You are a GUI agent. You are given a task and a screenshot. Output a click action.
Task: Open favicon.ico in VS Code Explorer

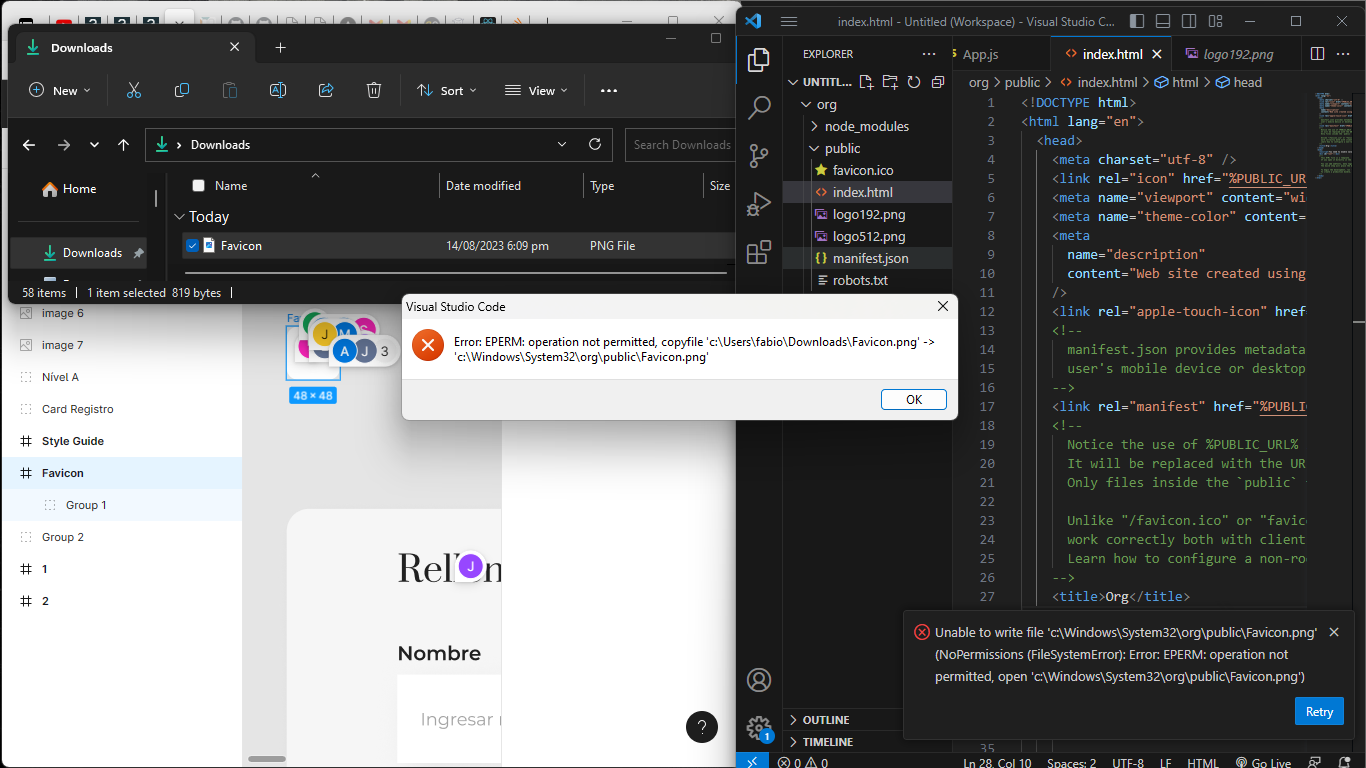tap(868, 170)
